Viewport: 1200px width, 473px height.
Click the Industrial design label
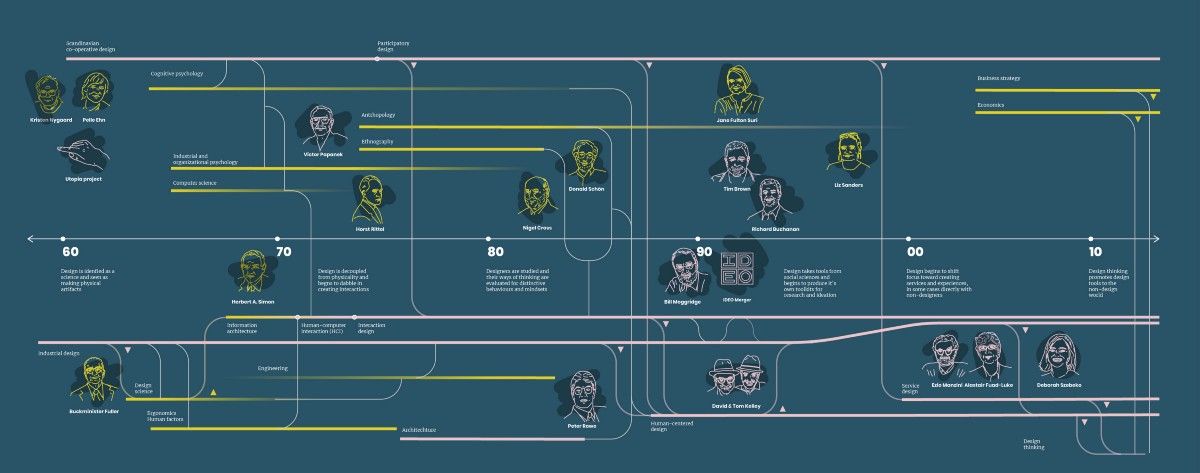[x=59, y=353]
